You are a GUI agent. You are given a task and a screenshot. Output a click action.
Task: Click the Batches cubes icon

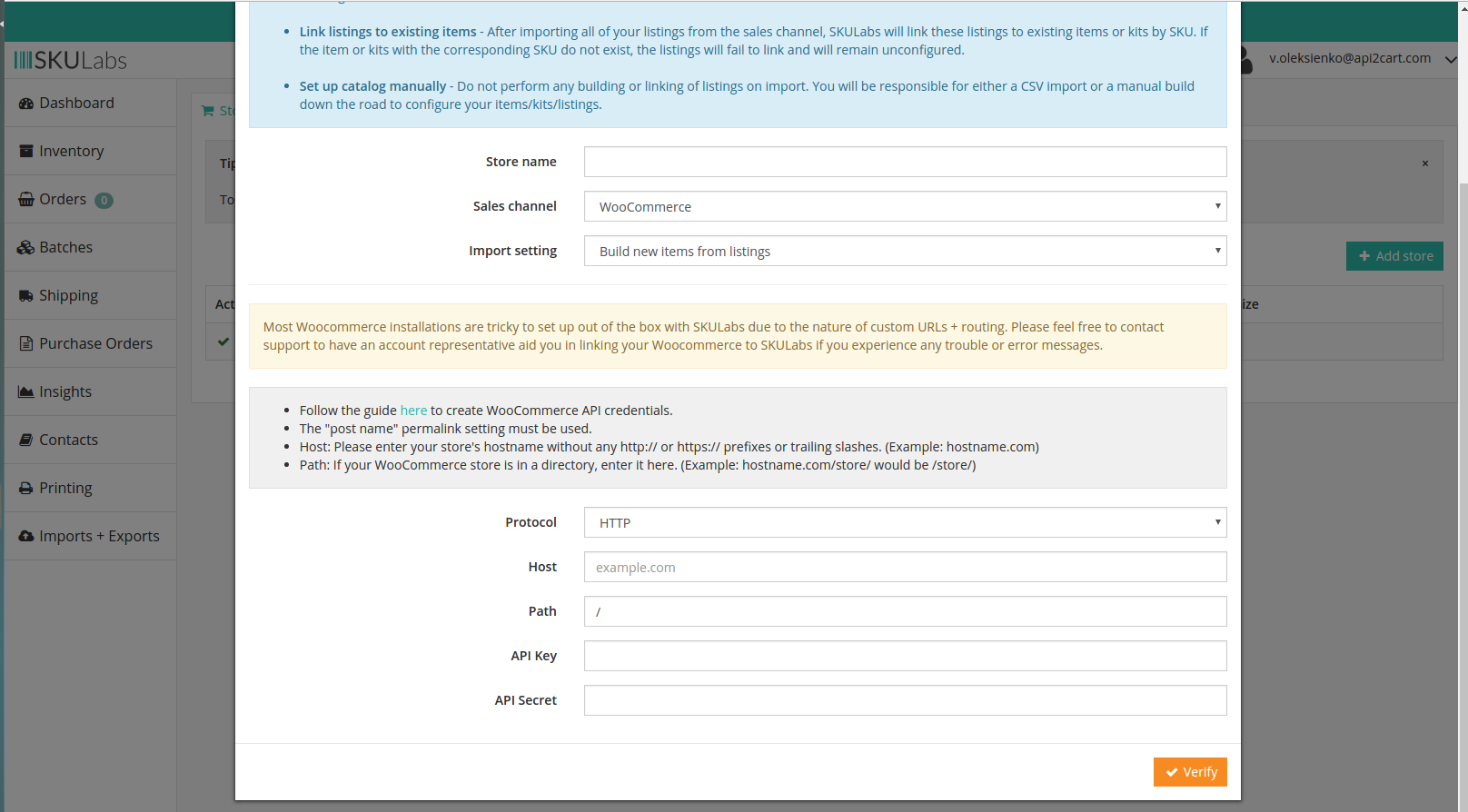(x=25, y=248)
